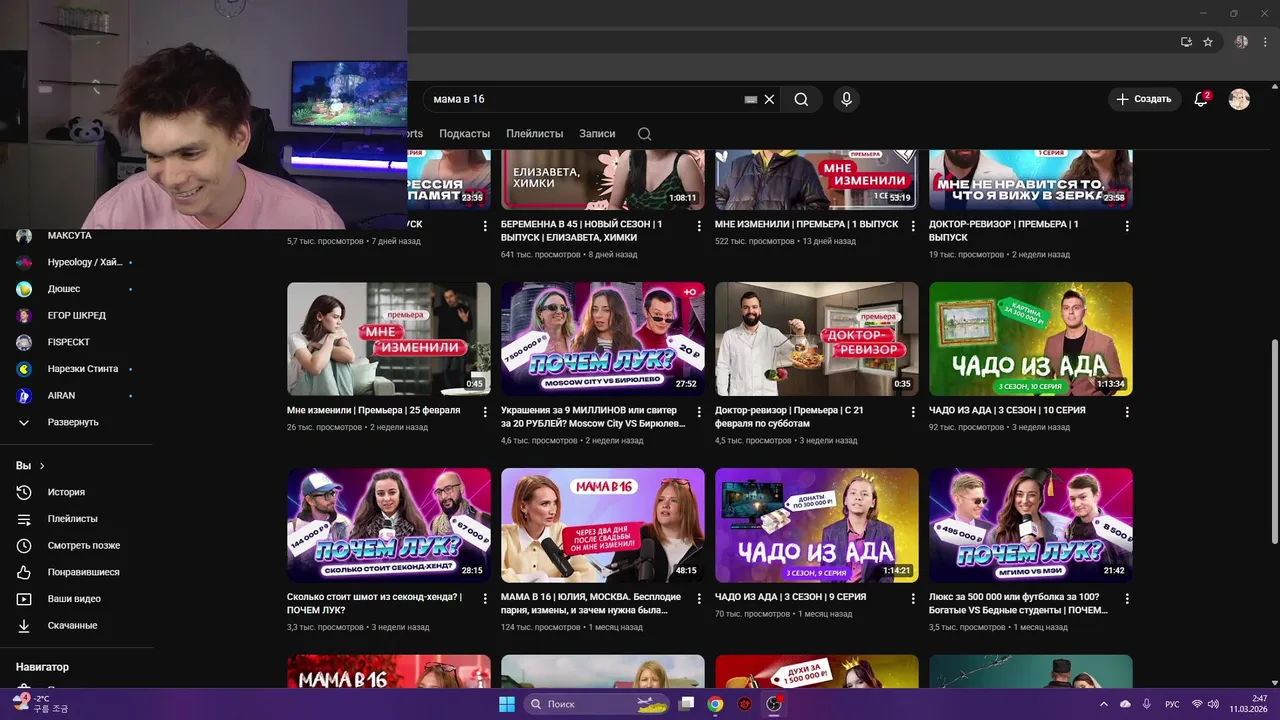Screen dimensions: 1280x720
Task: Open options for 'ЧАДО ИЗ АДА | 3 СЕЗОН | 9 СЕРИЯ'
Action: [x=913, y=598]
